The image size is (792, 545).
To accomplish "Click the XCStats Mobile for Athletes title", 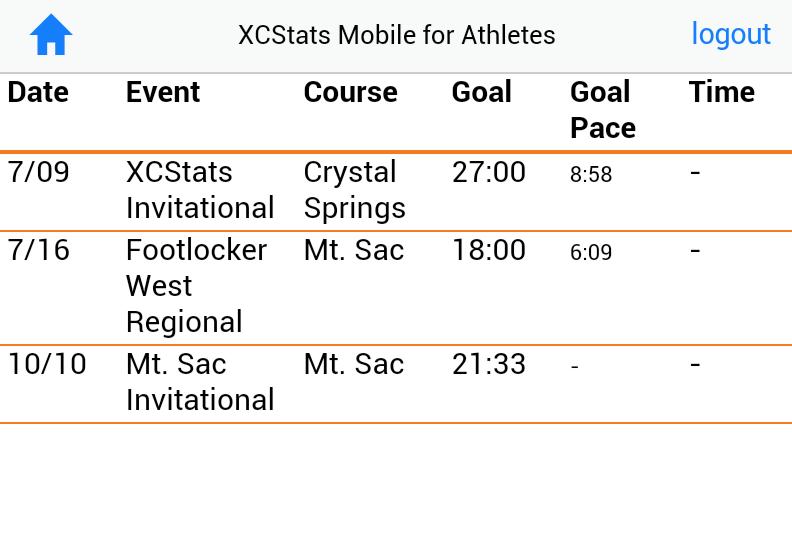I will click(396, 35).
